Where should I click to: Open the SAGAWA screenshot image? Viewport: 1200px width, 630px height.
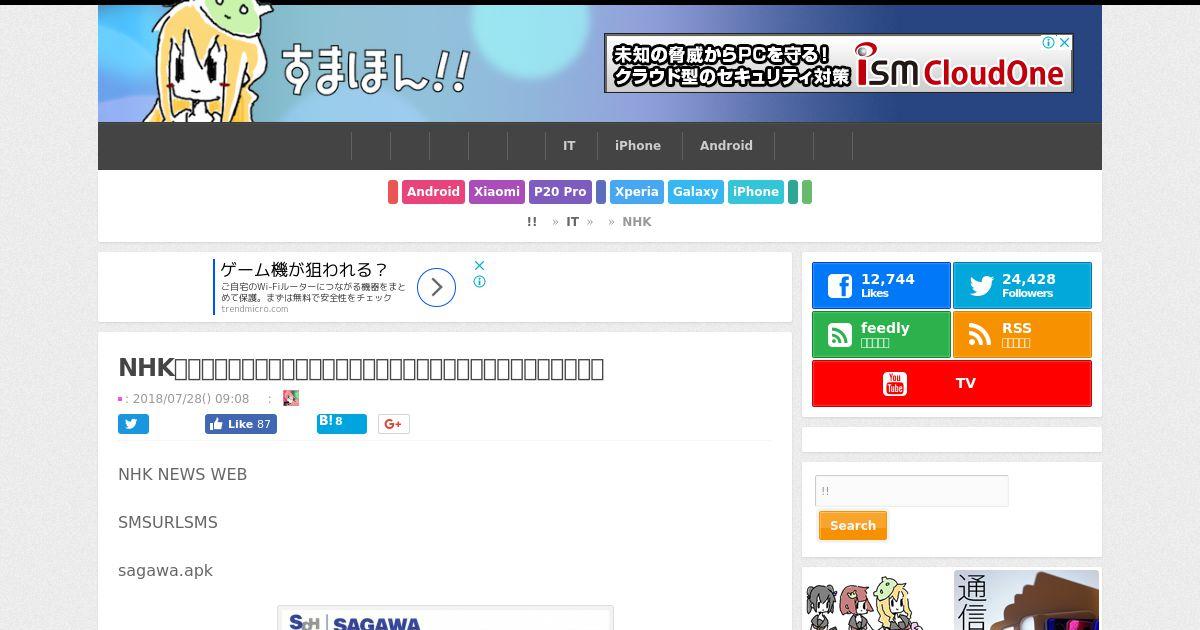coord(445,618)
